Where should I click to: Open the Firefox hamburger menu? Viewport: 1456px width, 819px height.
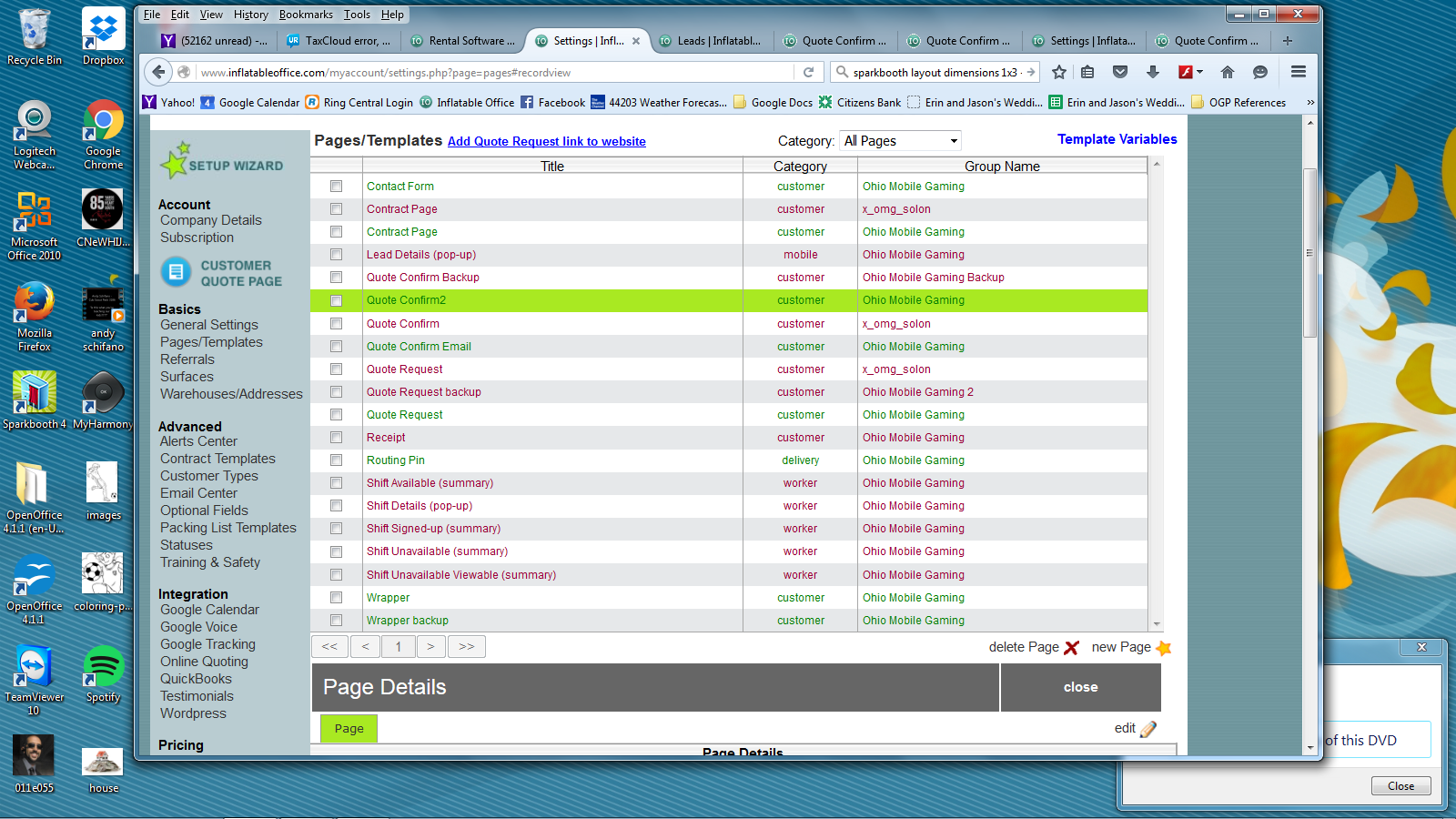(1299, 72)
